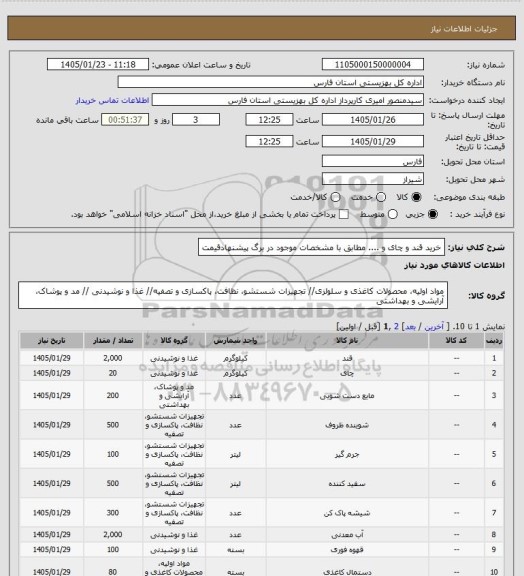The height and width of the screenshot is (576, 524).
Task: Click the قند item name cell
Action: click(x=347, y=358)
